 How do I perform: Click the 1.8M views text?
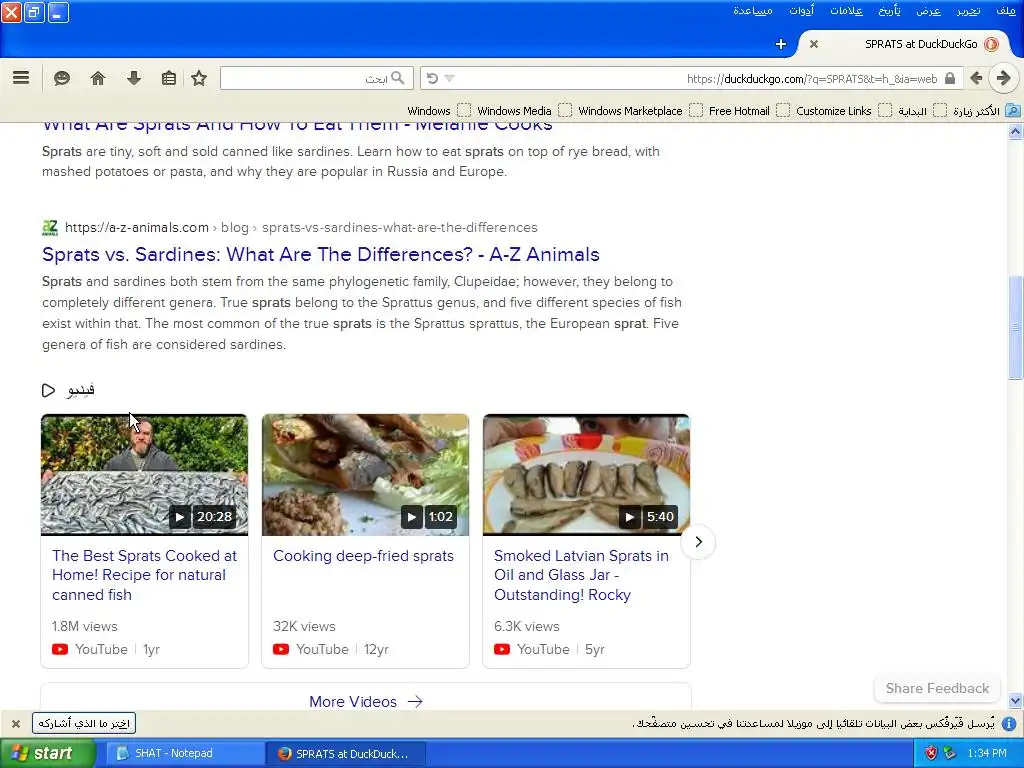coord(85,626)
